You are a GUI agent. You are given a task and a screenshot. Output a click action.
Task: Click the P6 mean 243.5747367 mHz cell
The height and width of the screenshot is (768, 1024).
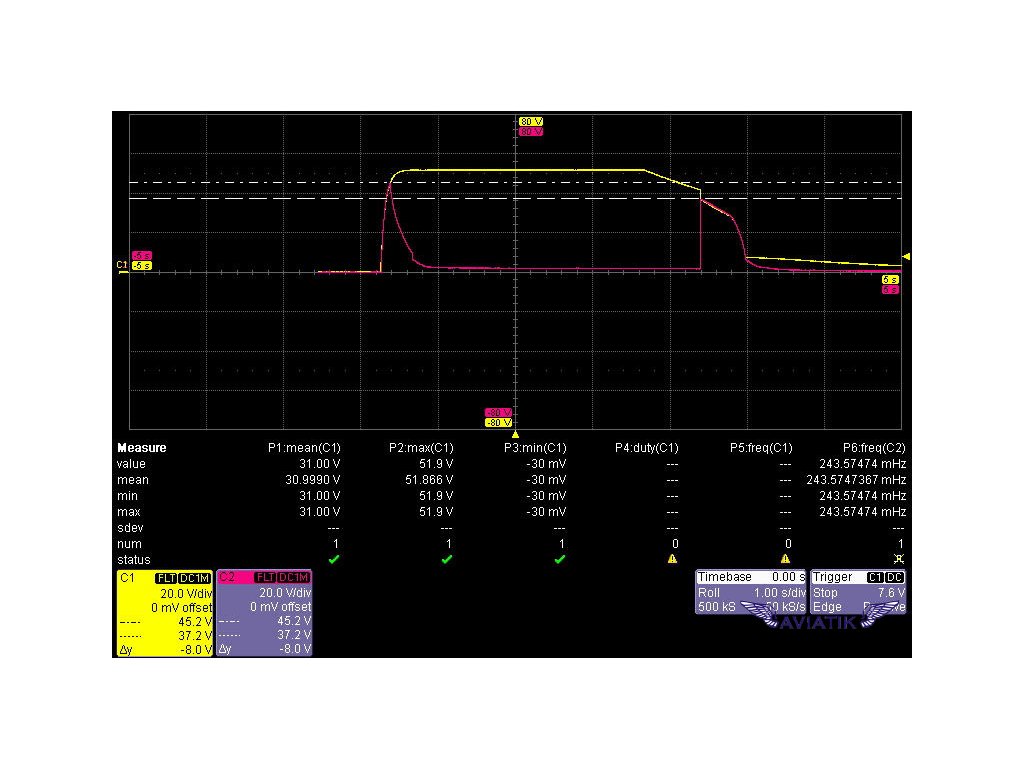pos(856,480)
